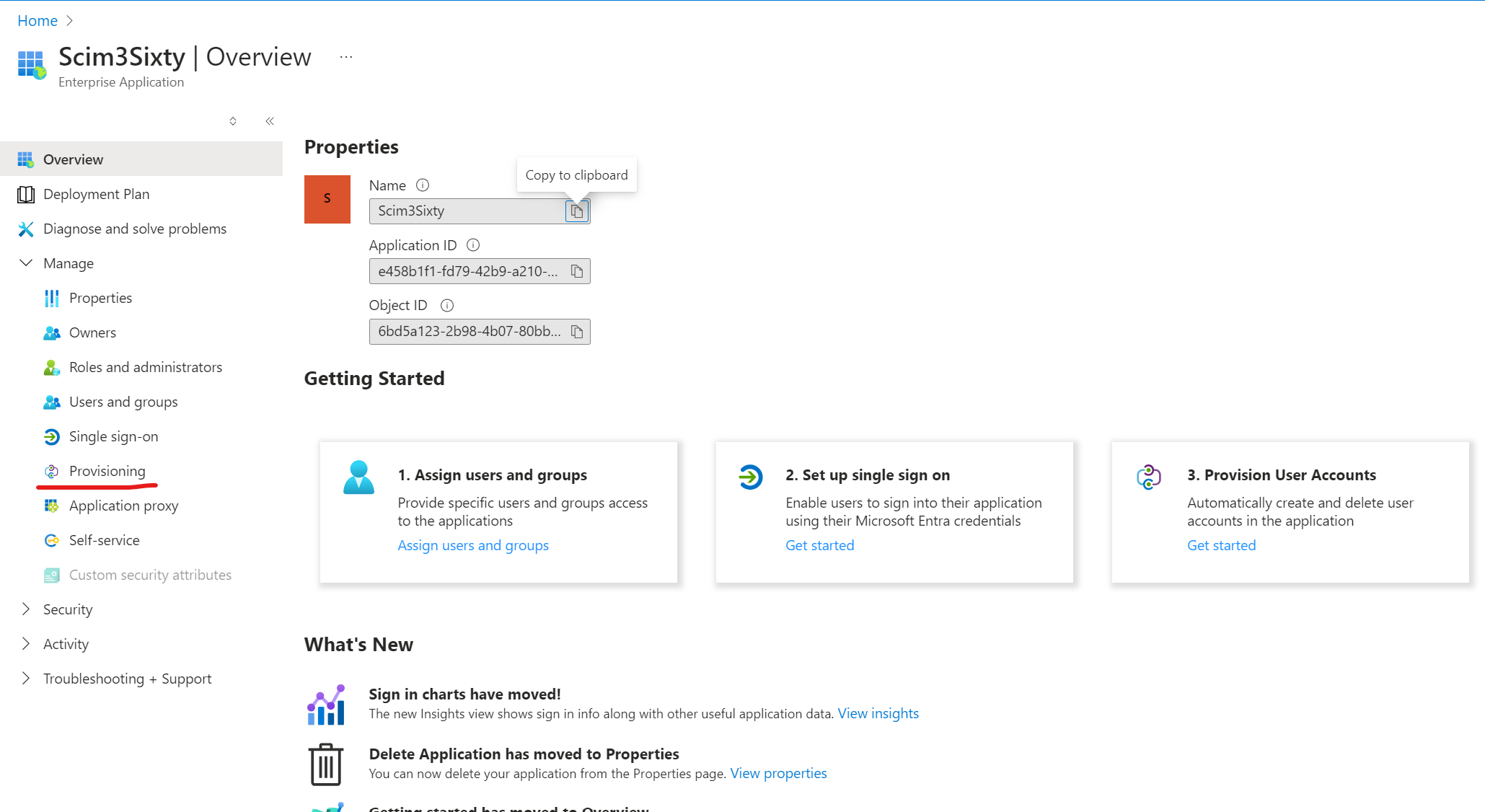
Task: Click the View insights link
Action: tap(878, 713)
